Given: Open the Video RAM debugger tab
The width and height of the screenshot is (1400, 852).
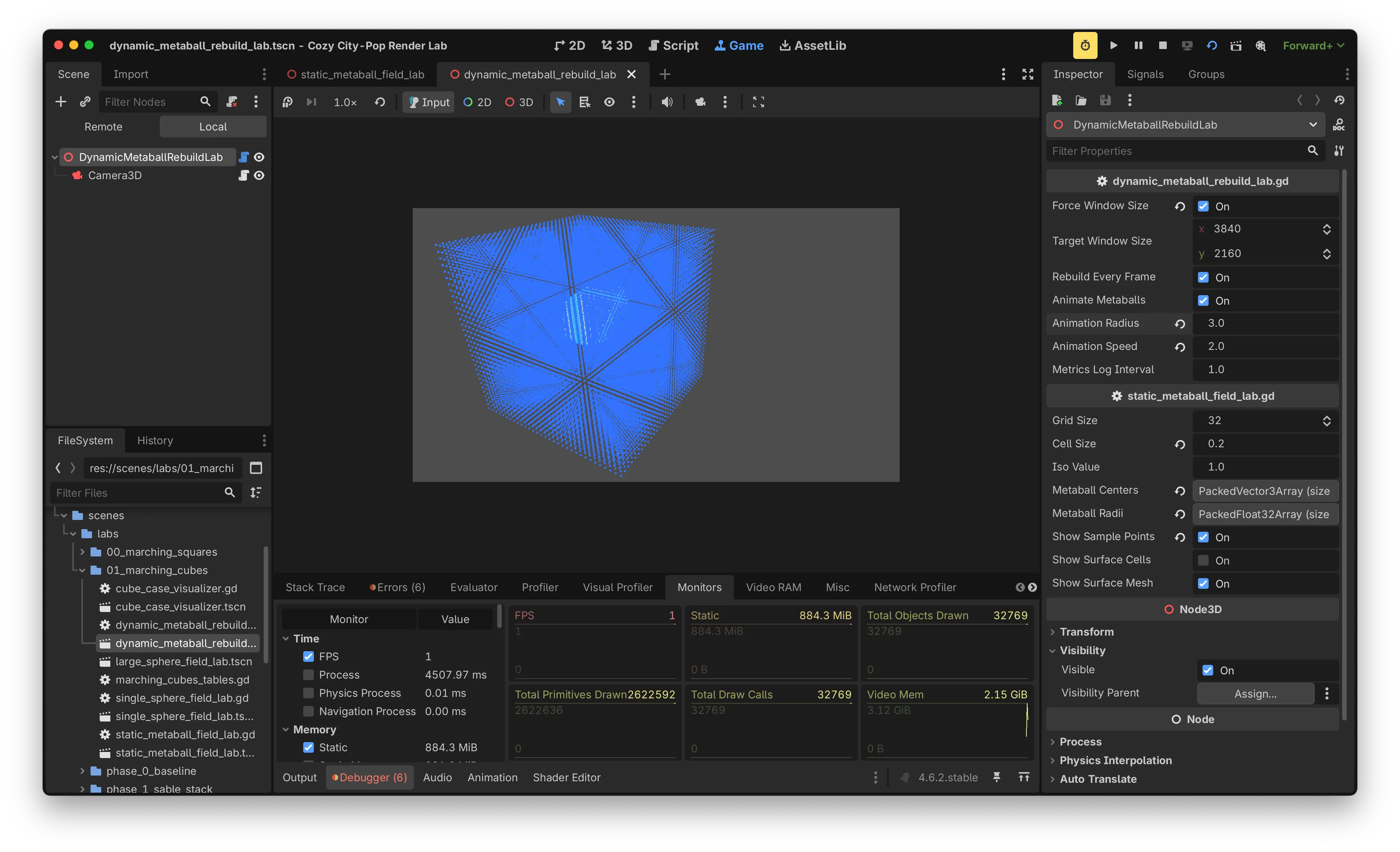Looking at the screenshot, I should (773, 587).
